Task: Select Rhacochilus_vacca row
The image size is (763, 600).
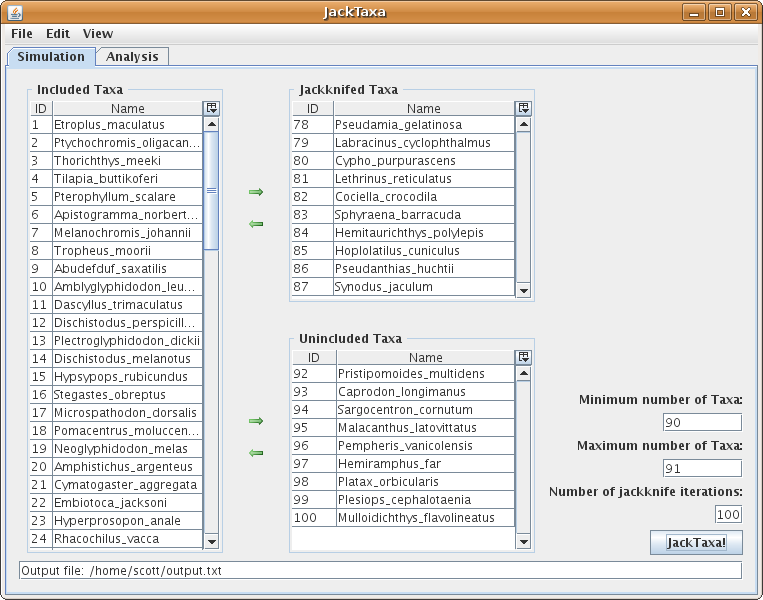Action: [x=116, y=539]
